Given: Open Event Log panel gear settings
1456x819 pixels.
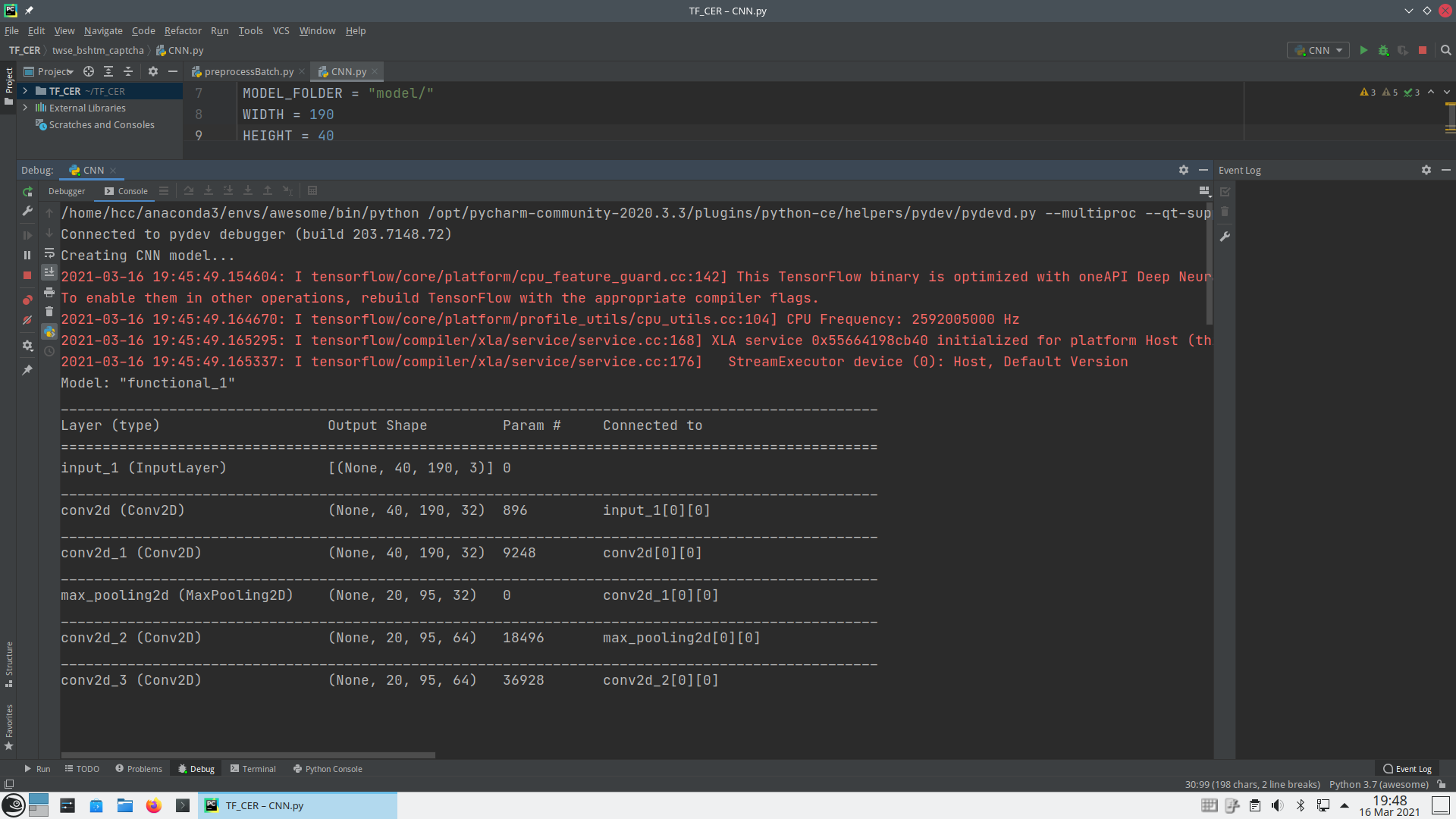Looking at the screenshot, I should [x=1426, y=170].
